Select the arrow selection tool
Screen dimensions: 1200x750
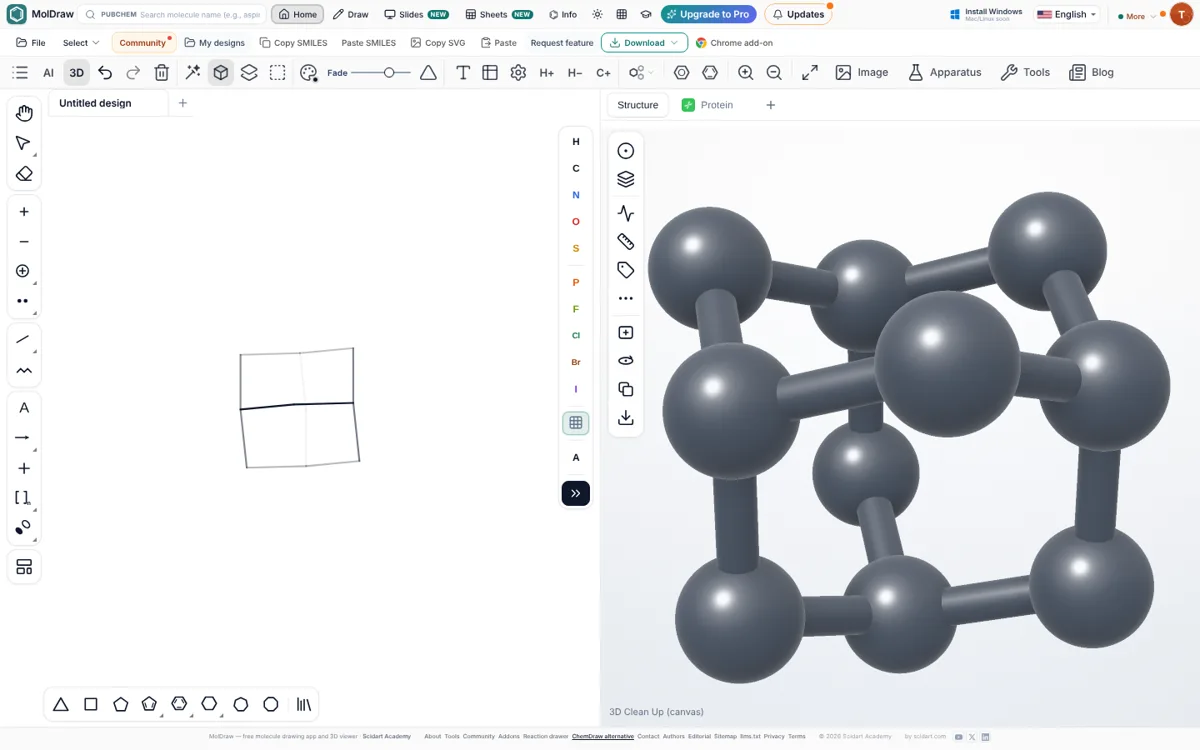click(x=24, y=144)
